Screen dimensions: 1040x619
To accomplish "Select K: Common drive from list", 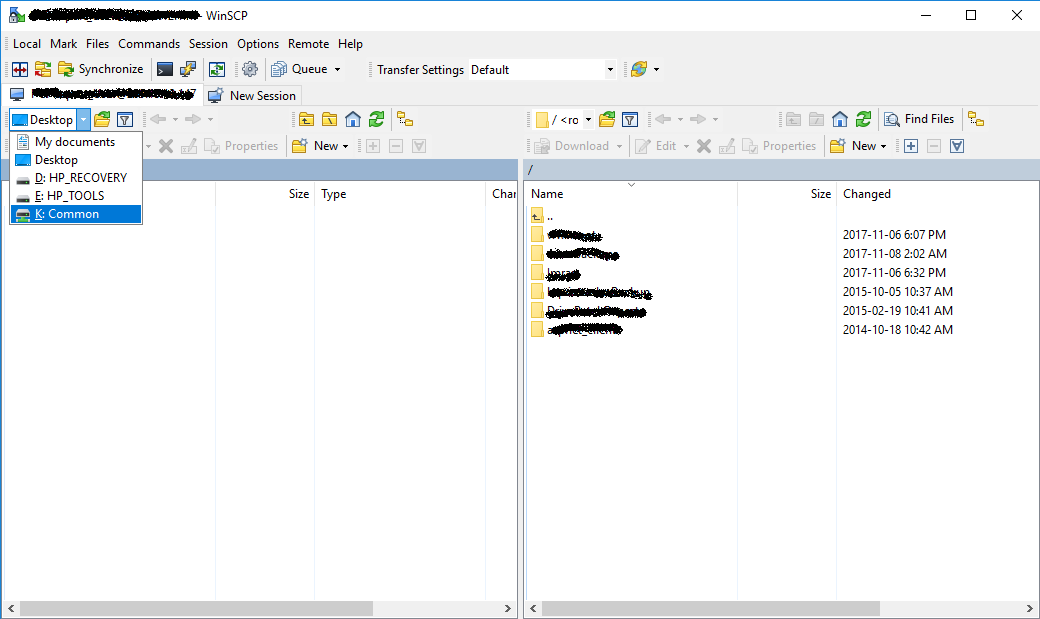I will tap(67, 214).
